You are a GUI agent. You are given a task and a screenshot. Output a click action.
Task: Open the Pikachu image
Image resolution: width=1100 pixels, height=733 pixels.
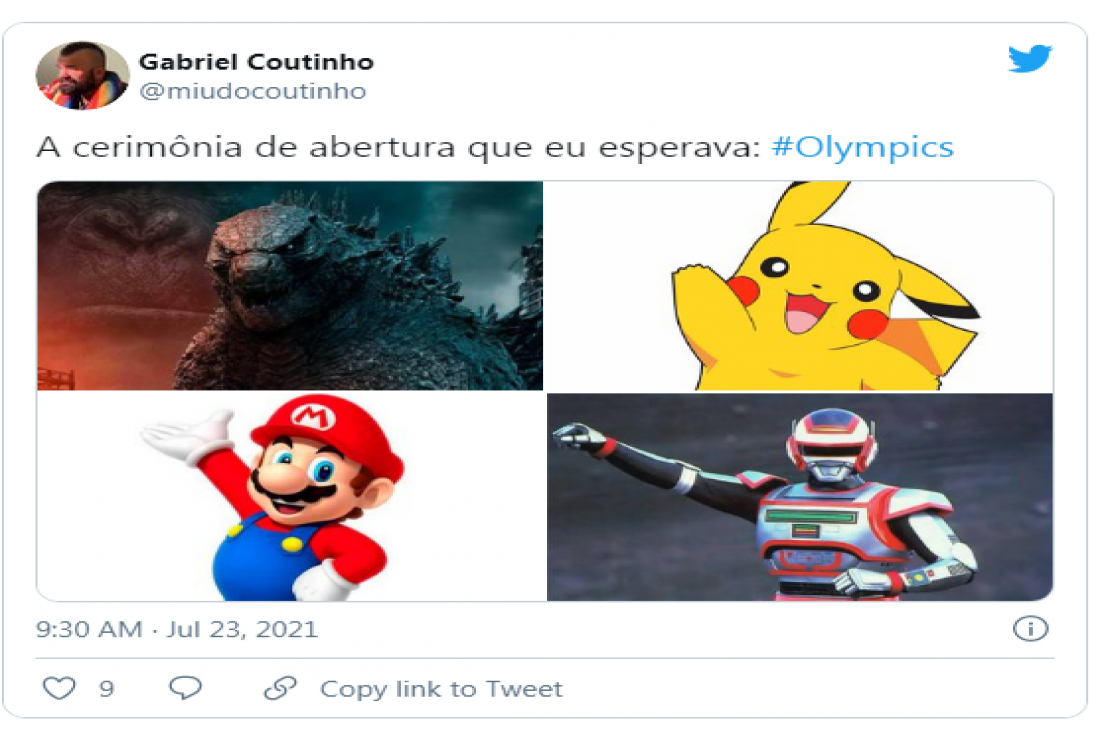coord(800,285)
